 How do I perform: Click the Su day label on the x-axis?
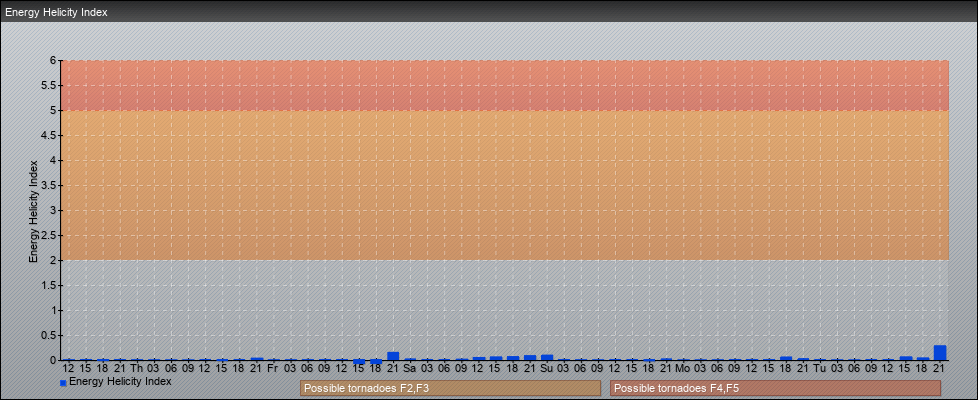point(547,369)
